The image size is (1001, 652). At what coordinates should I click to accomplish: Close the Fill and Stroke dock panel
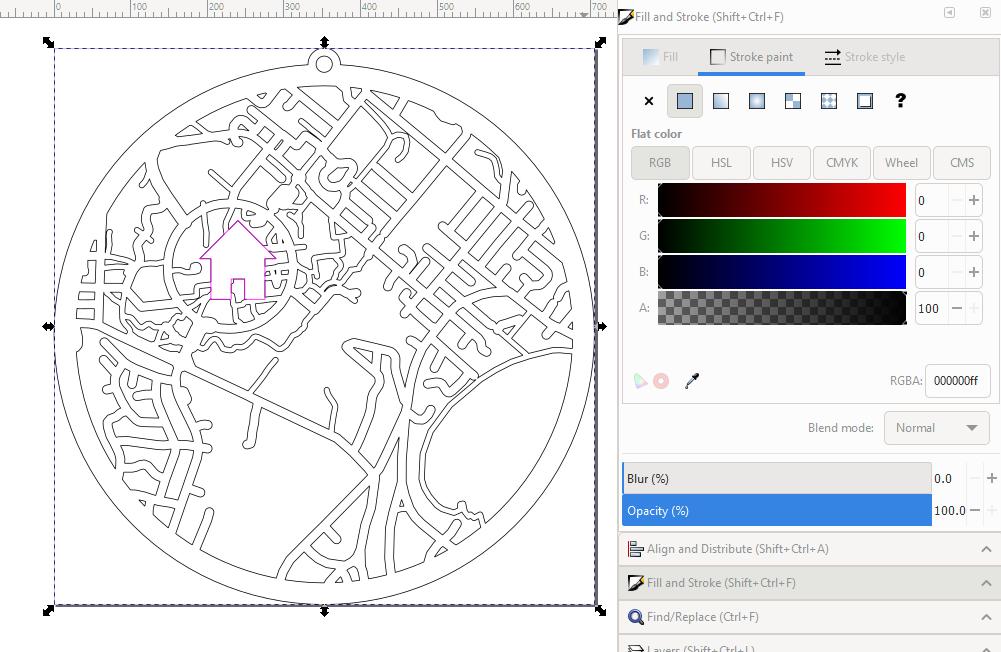coord(985,13)
